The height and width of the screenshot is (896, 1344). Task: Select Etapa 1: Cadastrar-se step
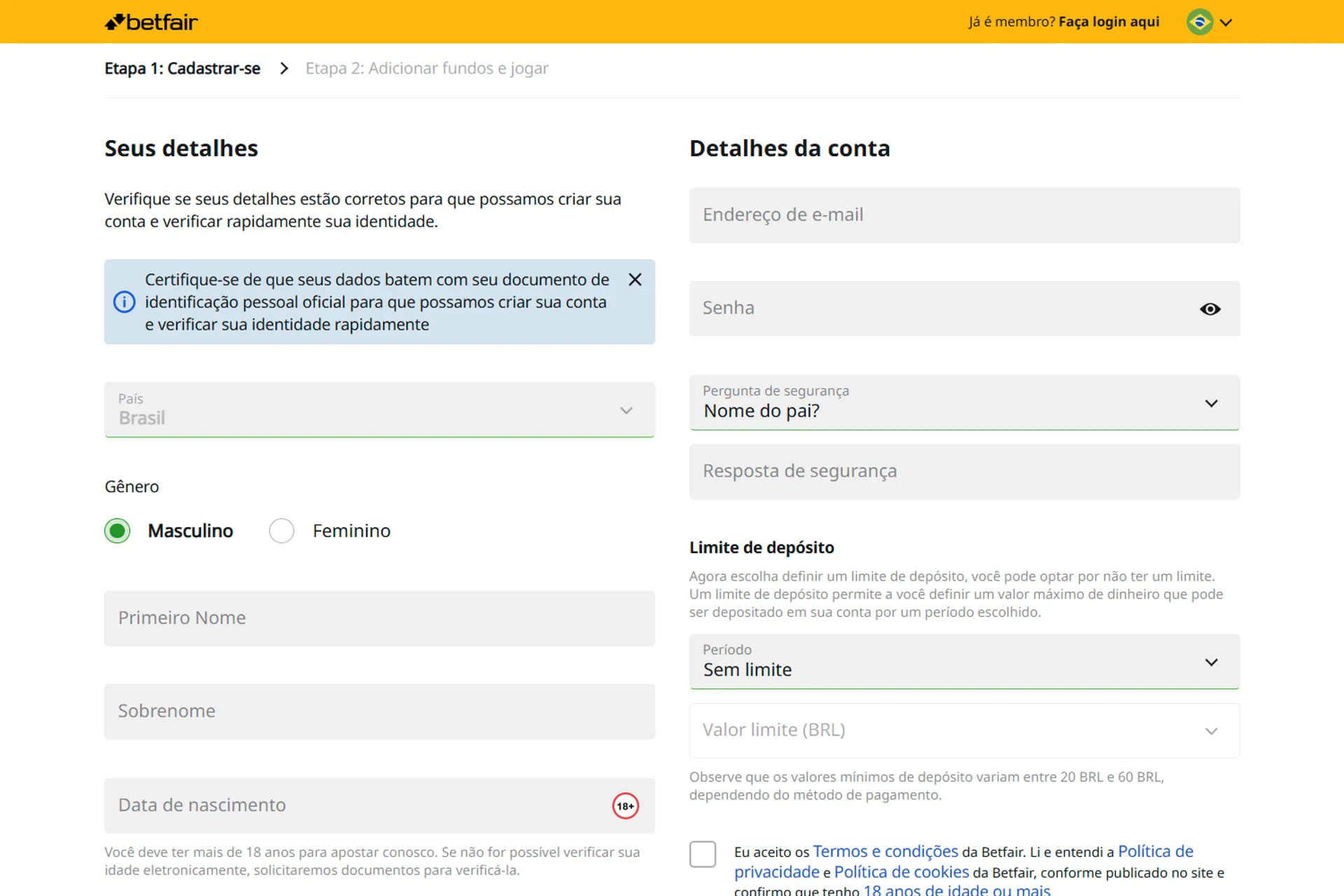pos(182,68)
